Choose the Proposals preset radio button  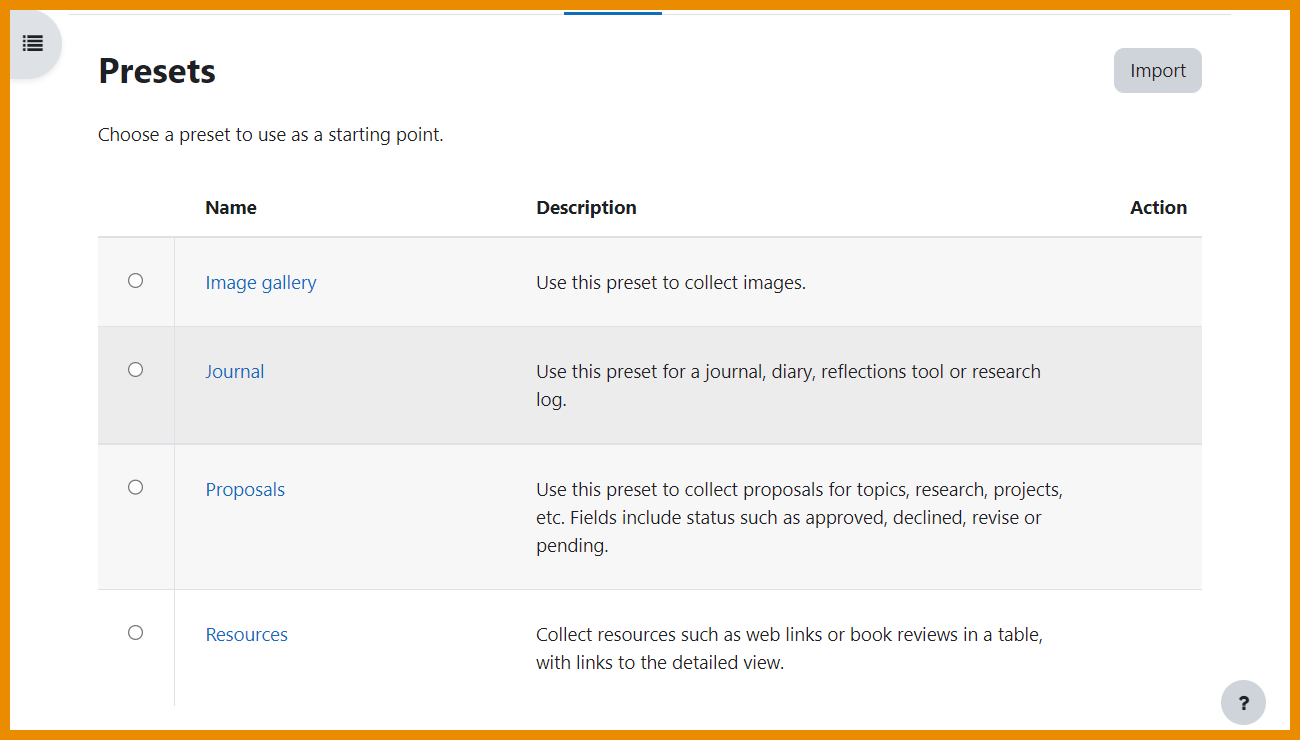136,488
